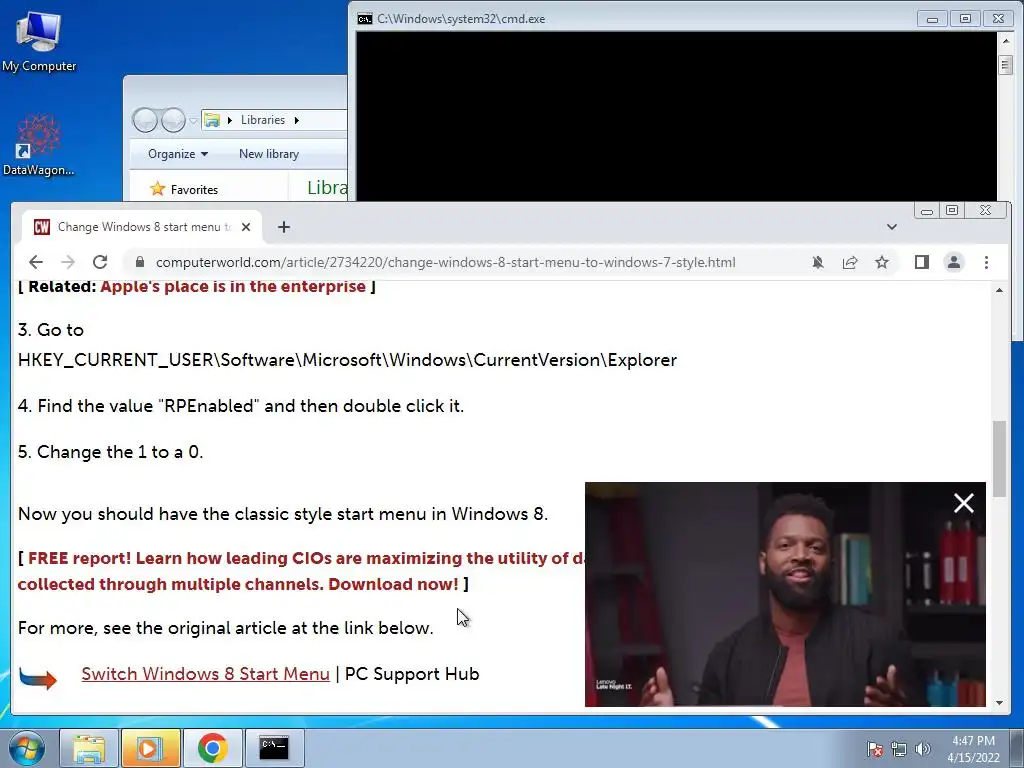Open Switch Windows 8 Start Menu link

(x=205, y=674)
